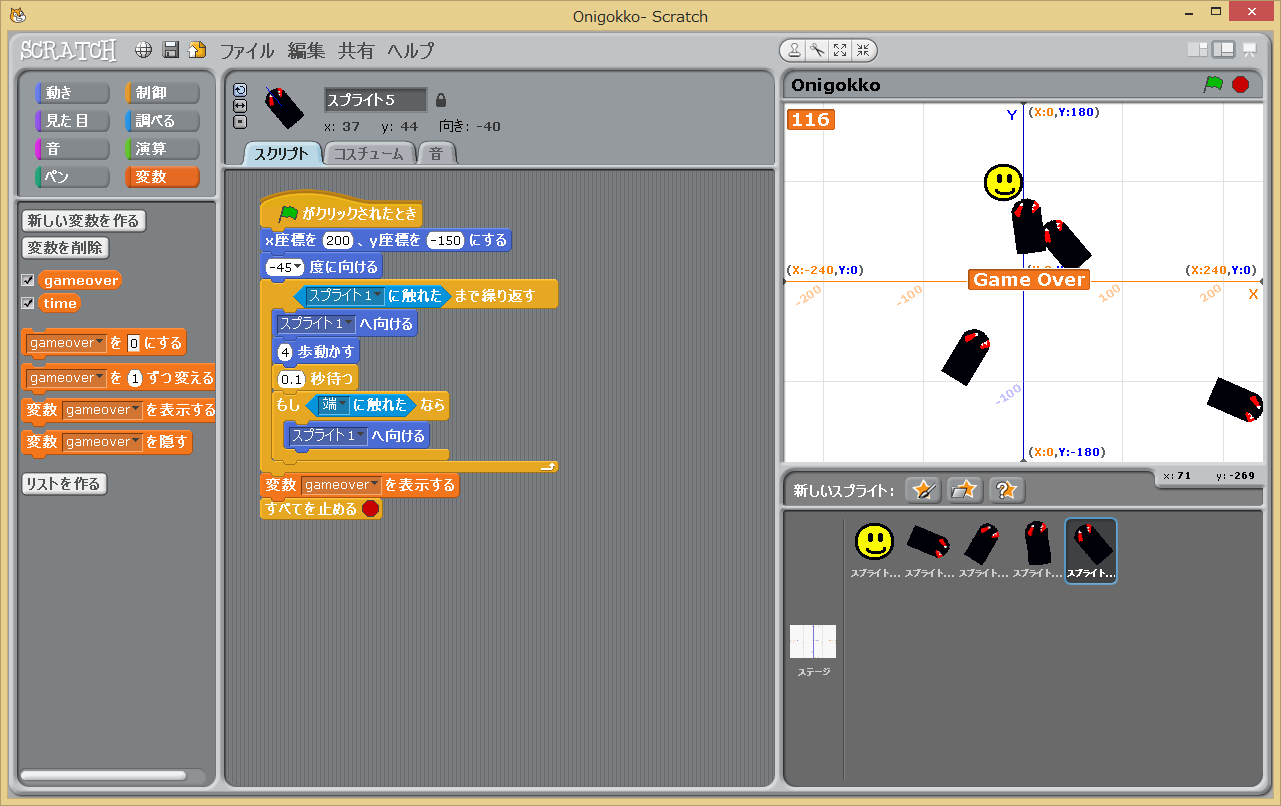The width and height of the screenshot is (1281, 806).
Task: Click the gameover variable reporter block
Action: tap(80, 281)
